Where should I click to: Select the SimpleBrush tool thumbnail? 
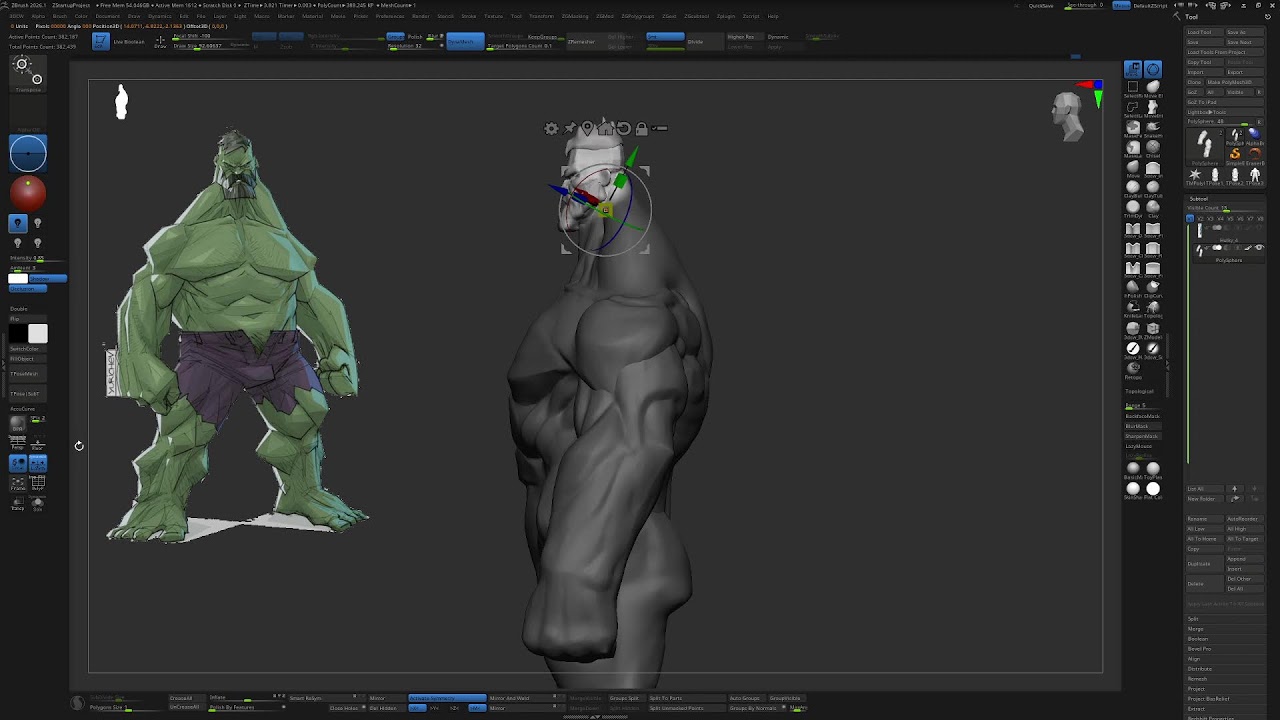(x=1235, y=154)
